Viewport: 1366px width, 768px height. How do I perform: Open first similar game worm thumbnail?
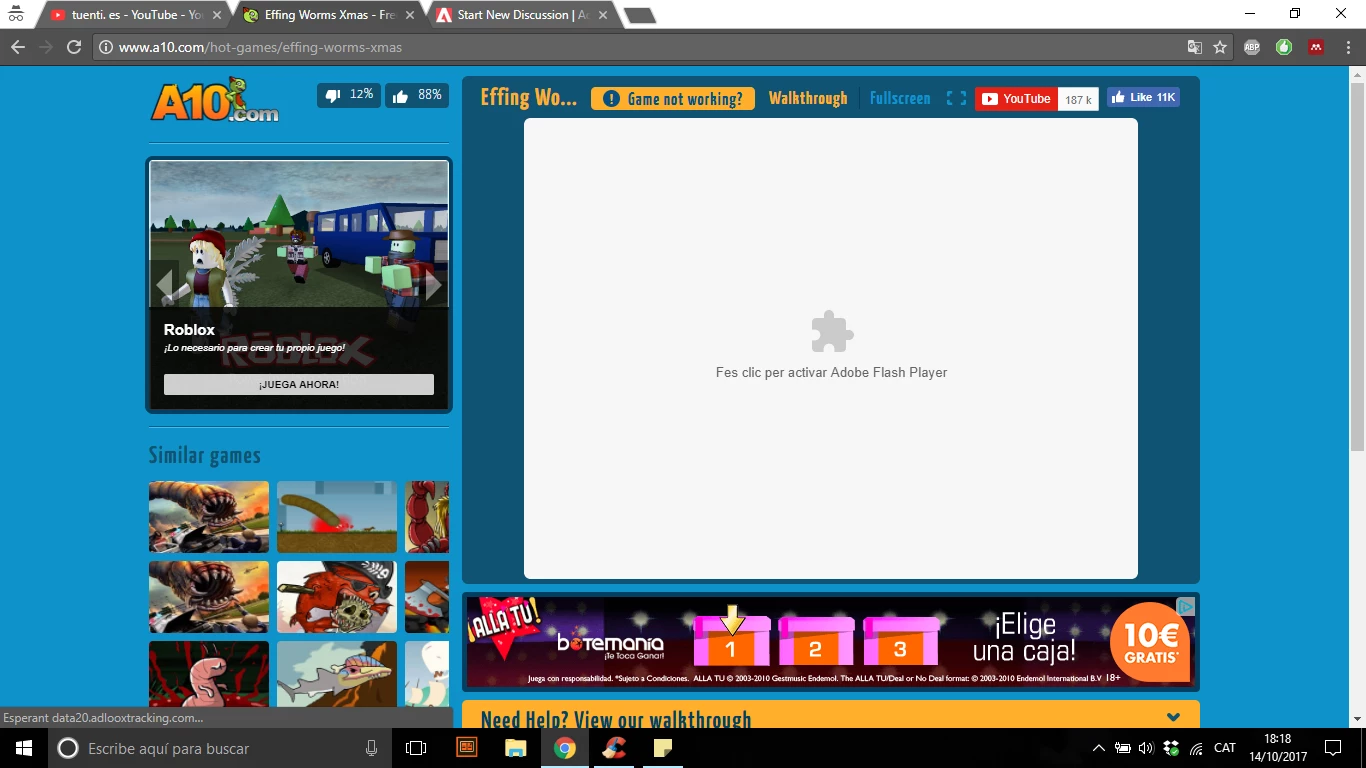[209, 517]
